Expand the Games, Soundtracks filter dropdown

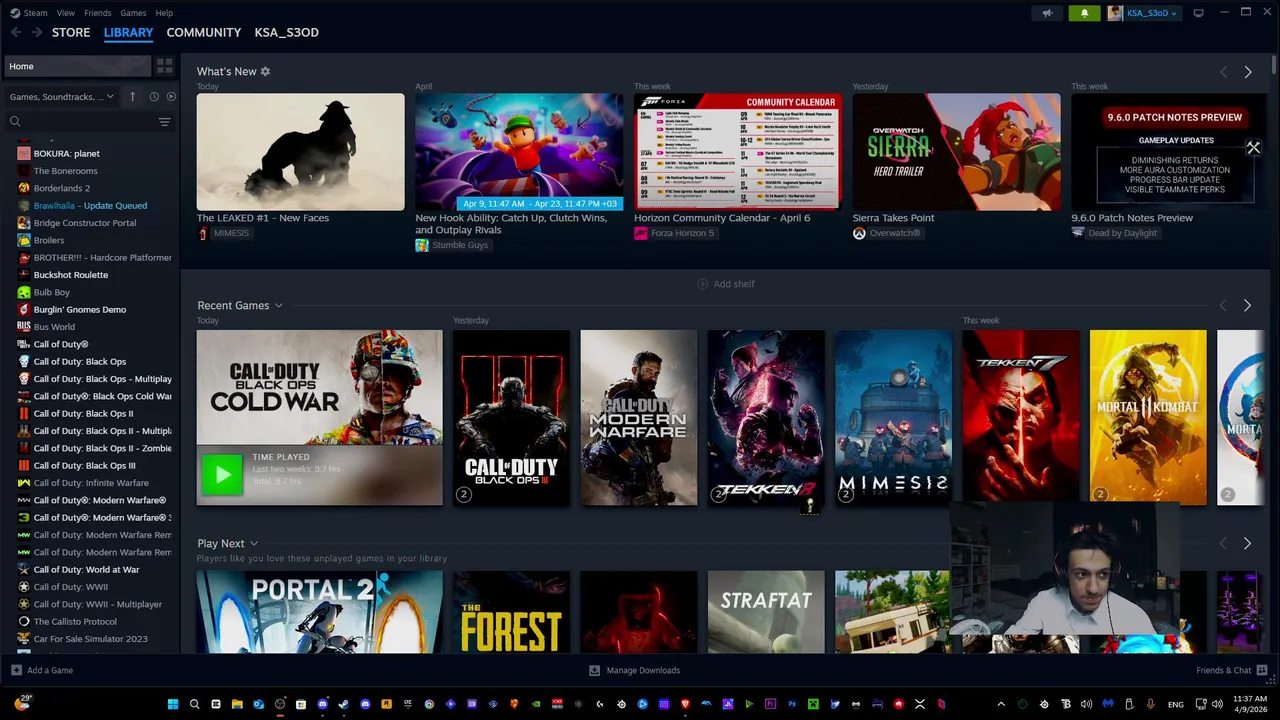[62, 97]
